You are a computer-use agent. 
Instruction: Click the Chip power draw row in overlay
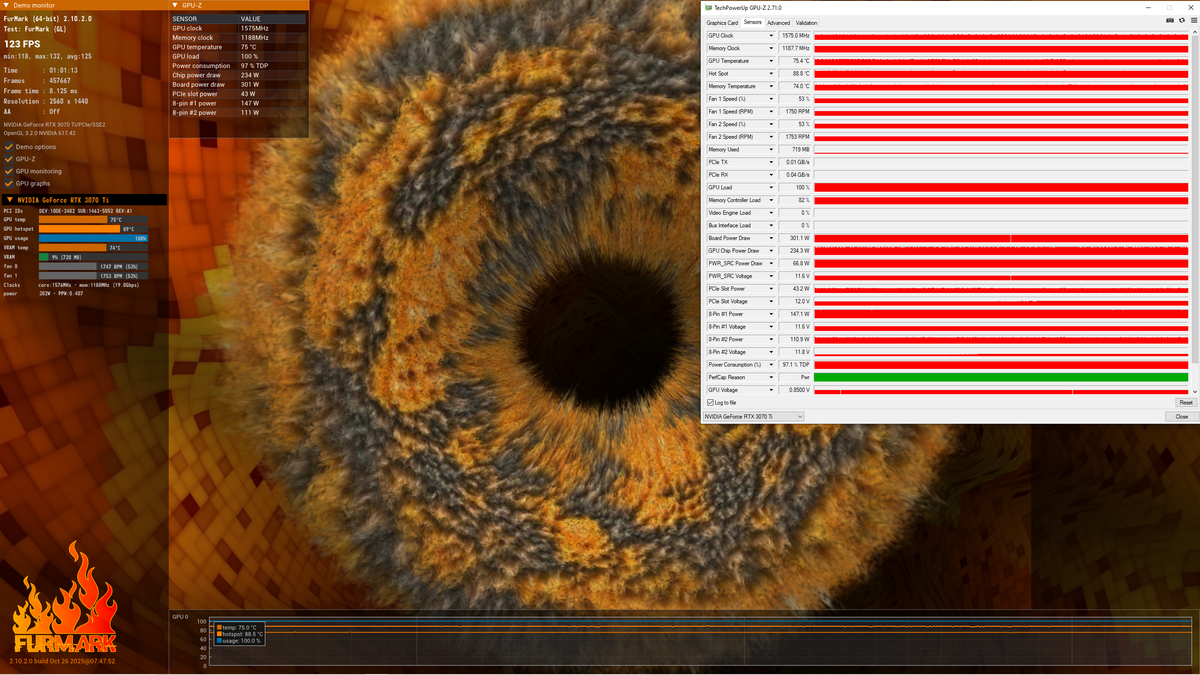click(x=238, y=75)
